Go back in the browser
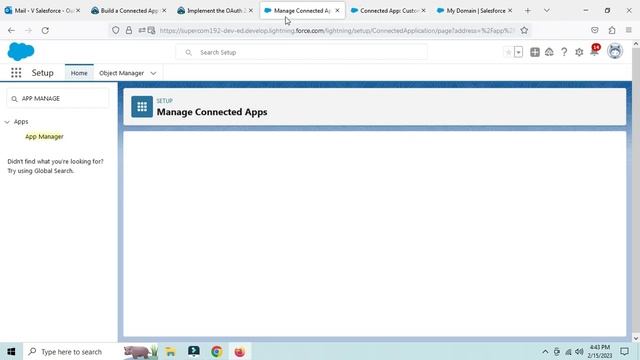This screenshot has height=360, width=640. click(11, 30)
